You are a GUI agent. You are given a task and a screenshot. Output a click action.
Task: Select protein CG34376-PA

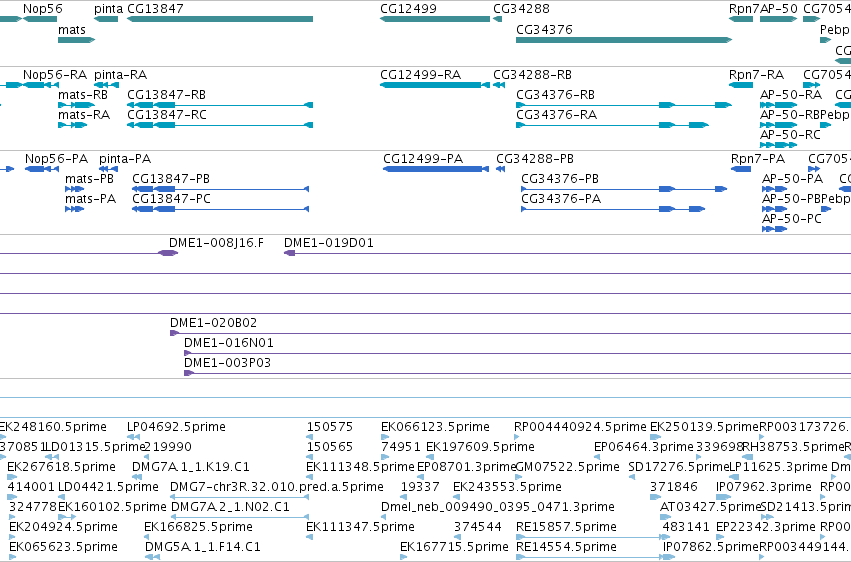tap(613, 209)
